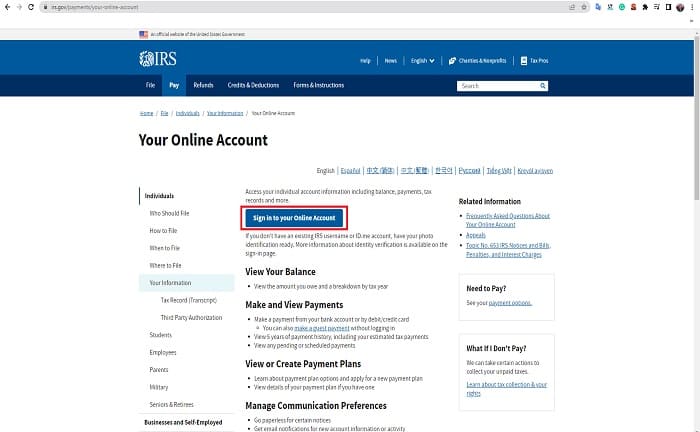This screenshot has height=432, width=700.
Task: Click the share page icon in address bar
Action: pos(572,7)
